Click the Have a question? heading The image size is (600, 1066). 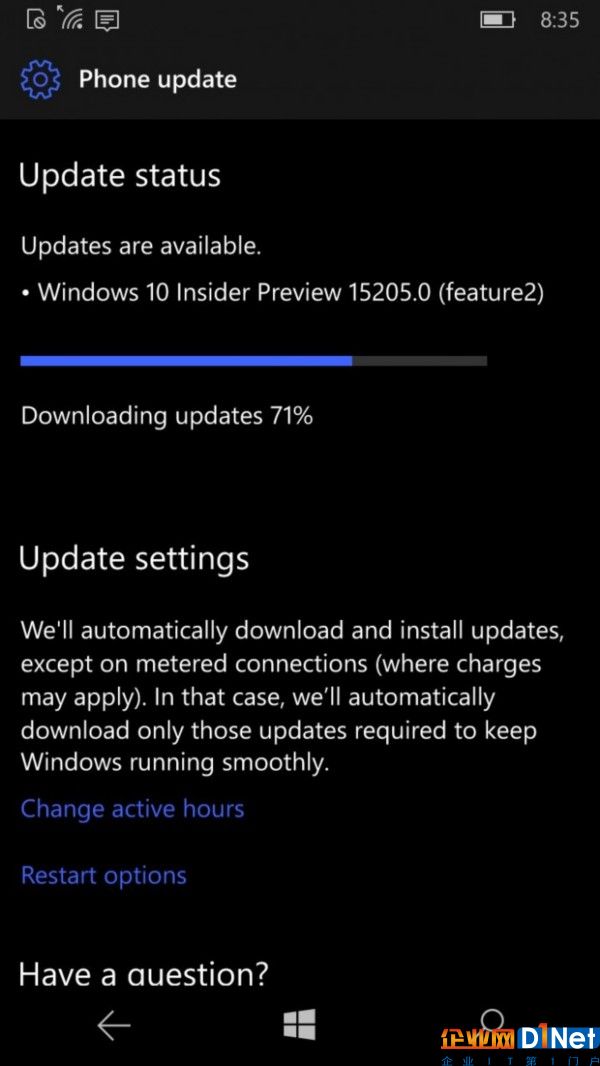[x=143, y=974]
